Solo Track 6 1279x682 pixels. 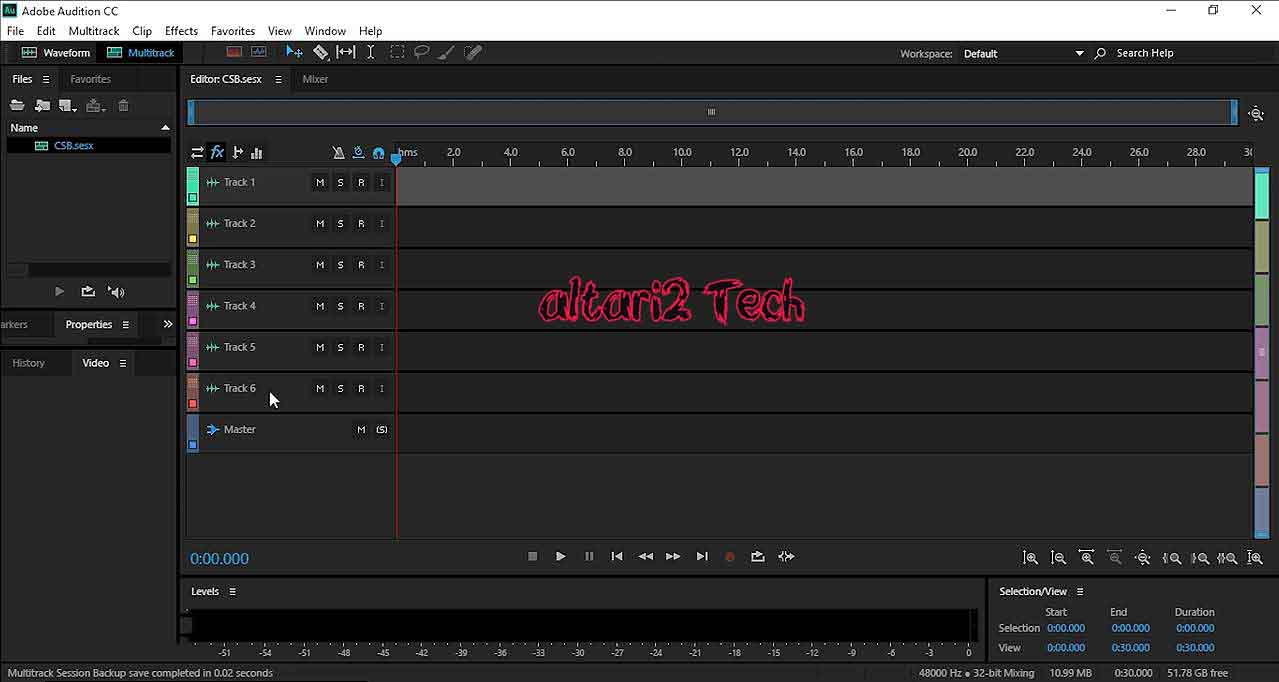(x=340, y=388)
